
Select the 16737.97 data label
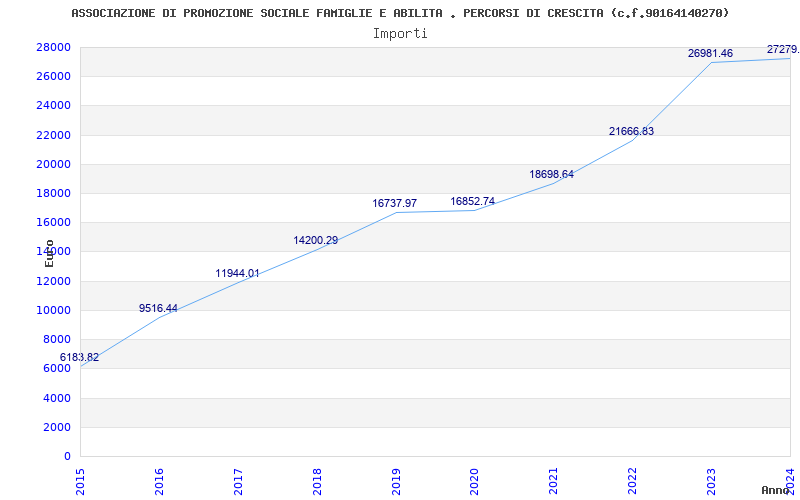coord(394,203)
